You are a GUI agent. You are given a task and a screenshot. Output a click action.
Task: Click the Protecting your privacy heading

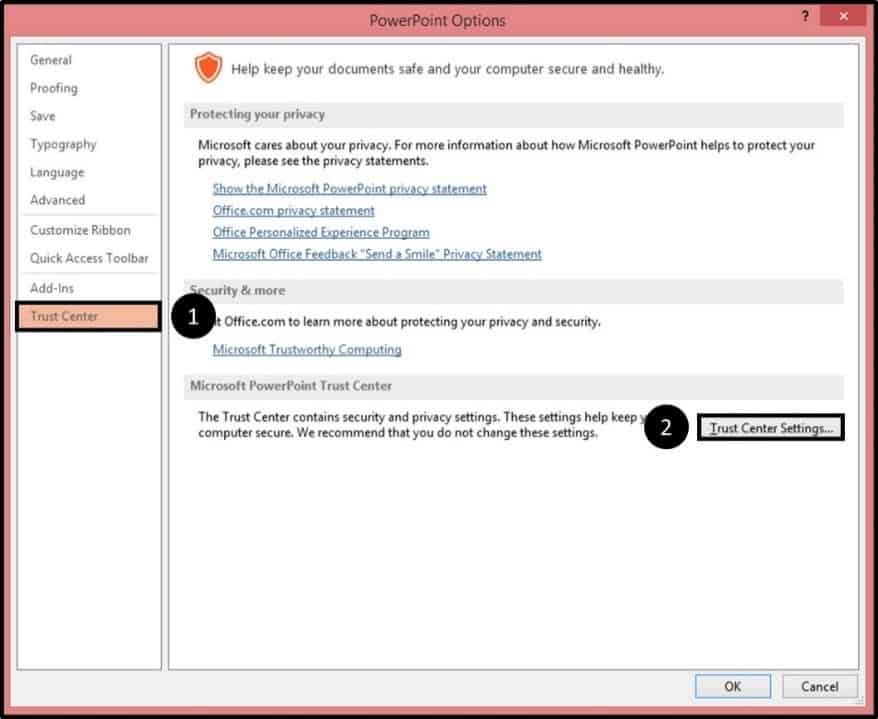pyautogui.click(x=257, y=114)
